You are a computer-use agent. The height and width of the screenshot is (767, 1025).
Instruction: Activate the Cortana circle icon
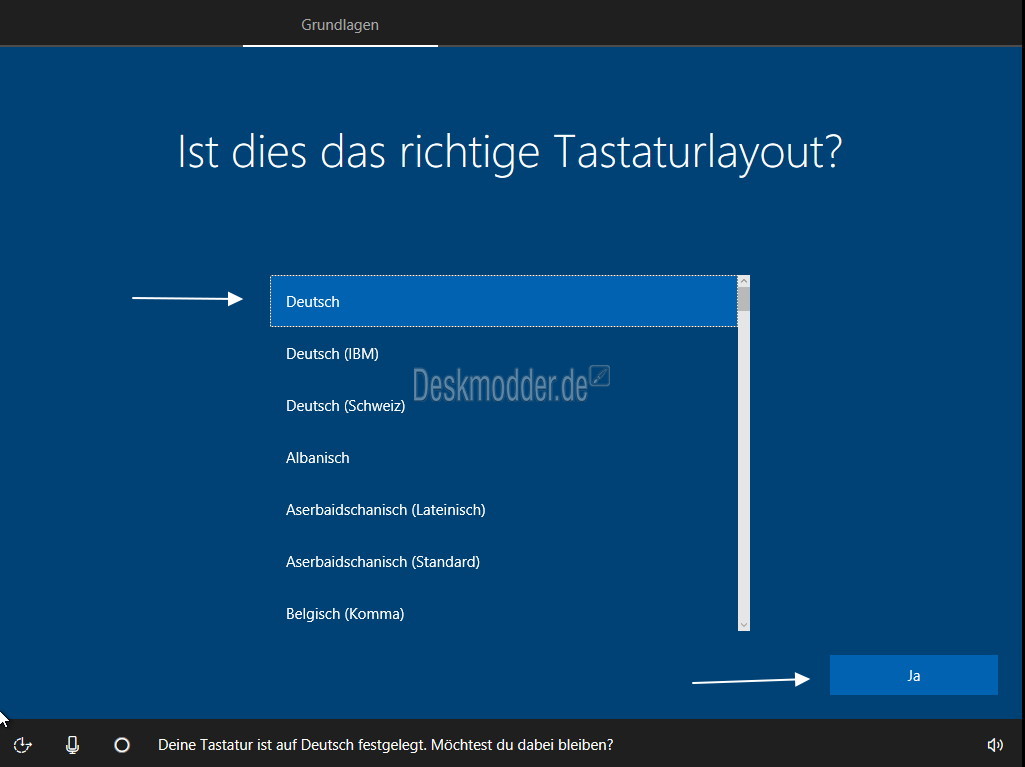point(122,745)
